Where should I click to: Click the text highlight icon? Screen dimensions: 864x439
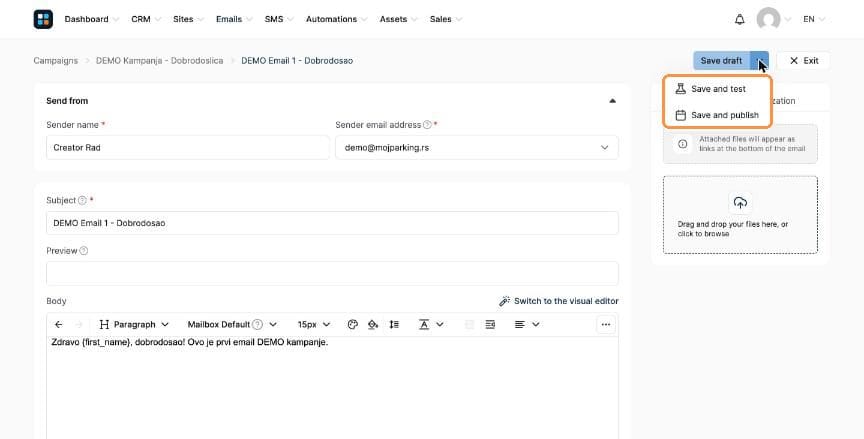coord(424,324)
